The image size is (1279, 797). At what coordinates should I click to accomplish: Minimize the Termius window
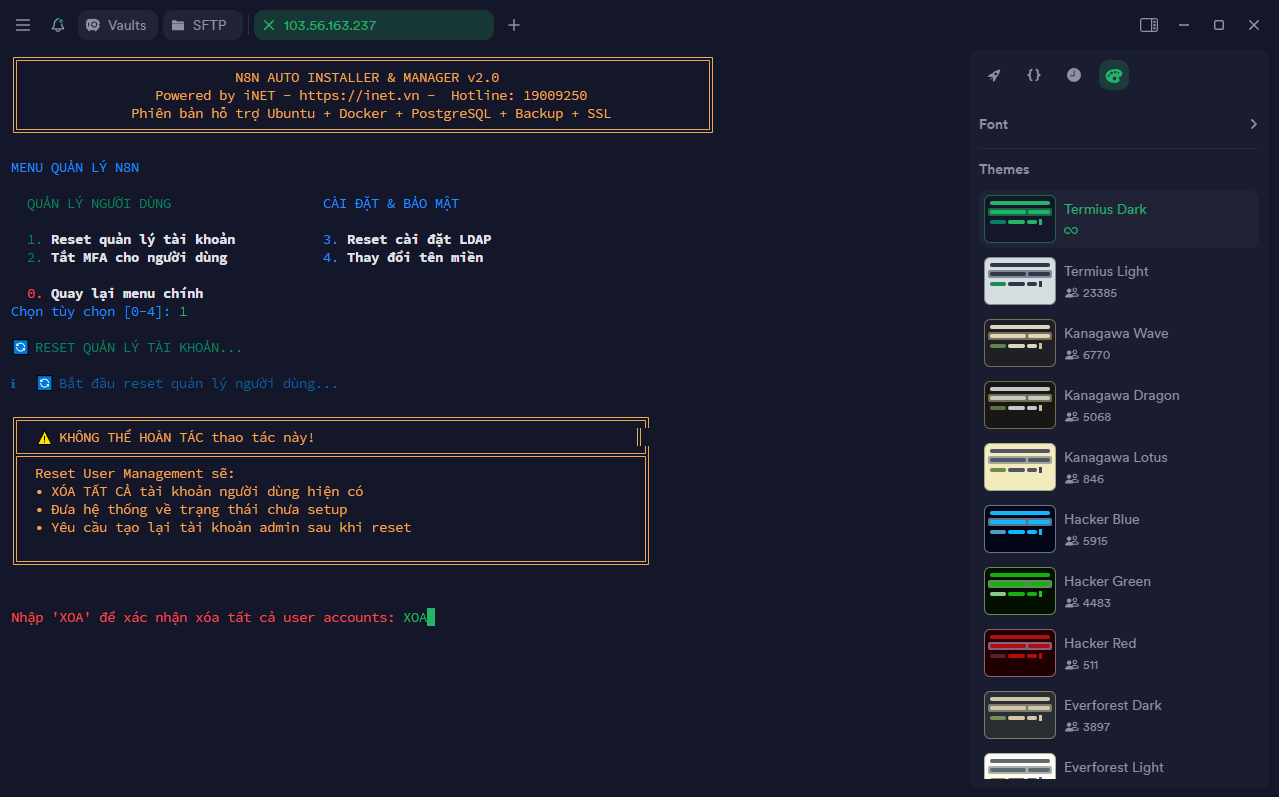[1184, 25]
